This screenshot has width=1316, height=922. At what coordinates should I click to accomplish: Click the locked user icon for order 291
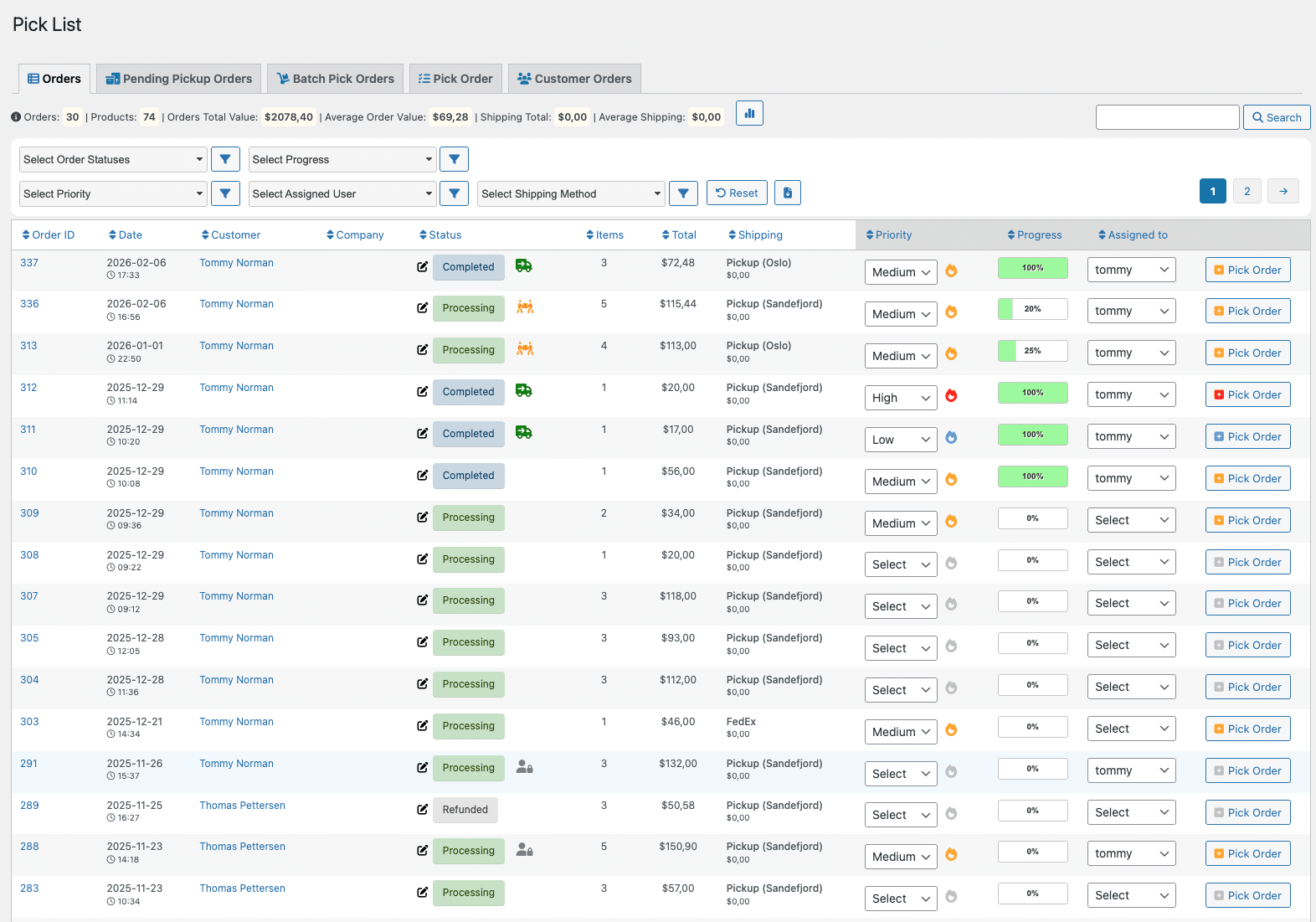525,767
